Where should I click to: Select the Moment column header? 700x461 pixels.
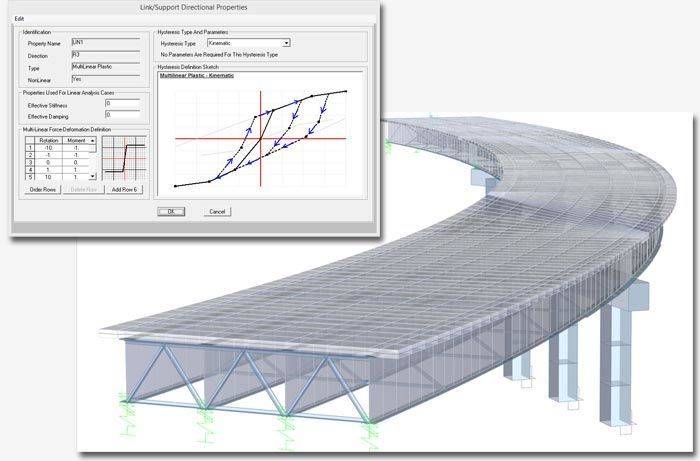pos(76,141)
